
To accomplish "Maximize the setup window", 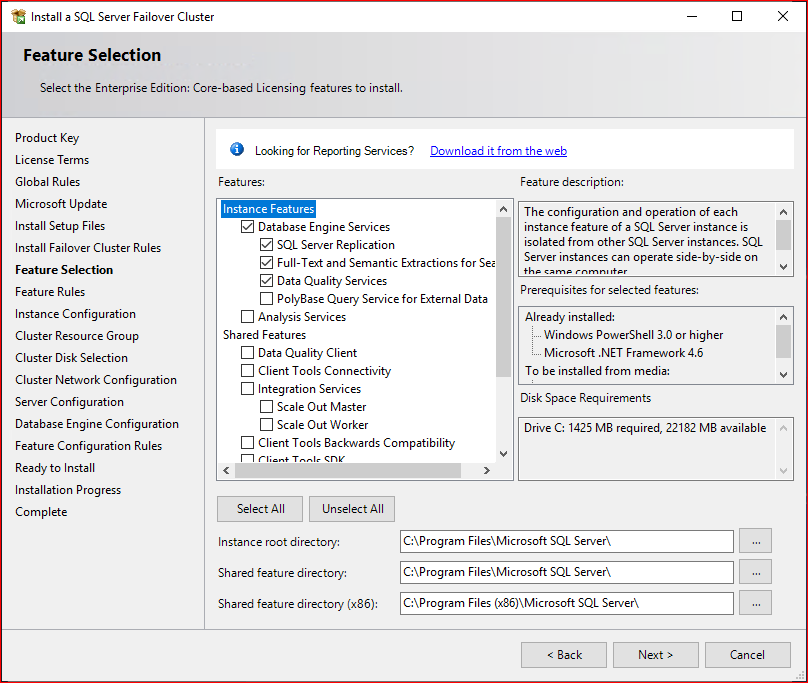I will pyautogui.click(x=737, y=16).
